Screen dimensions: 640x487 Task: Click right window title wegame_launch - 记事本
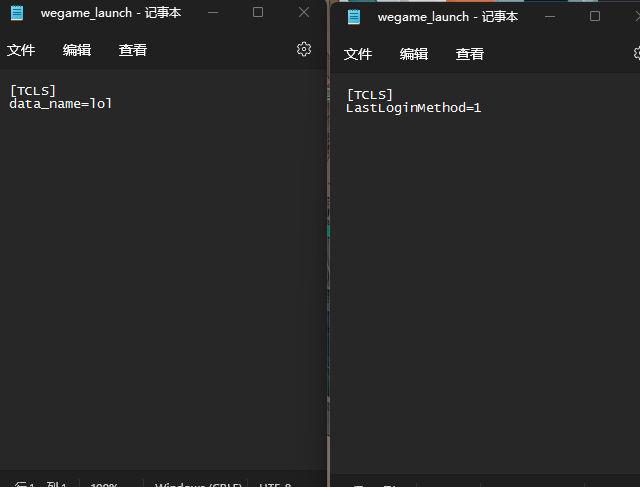click(448, 17)
